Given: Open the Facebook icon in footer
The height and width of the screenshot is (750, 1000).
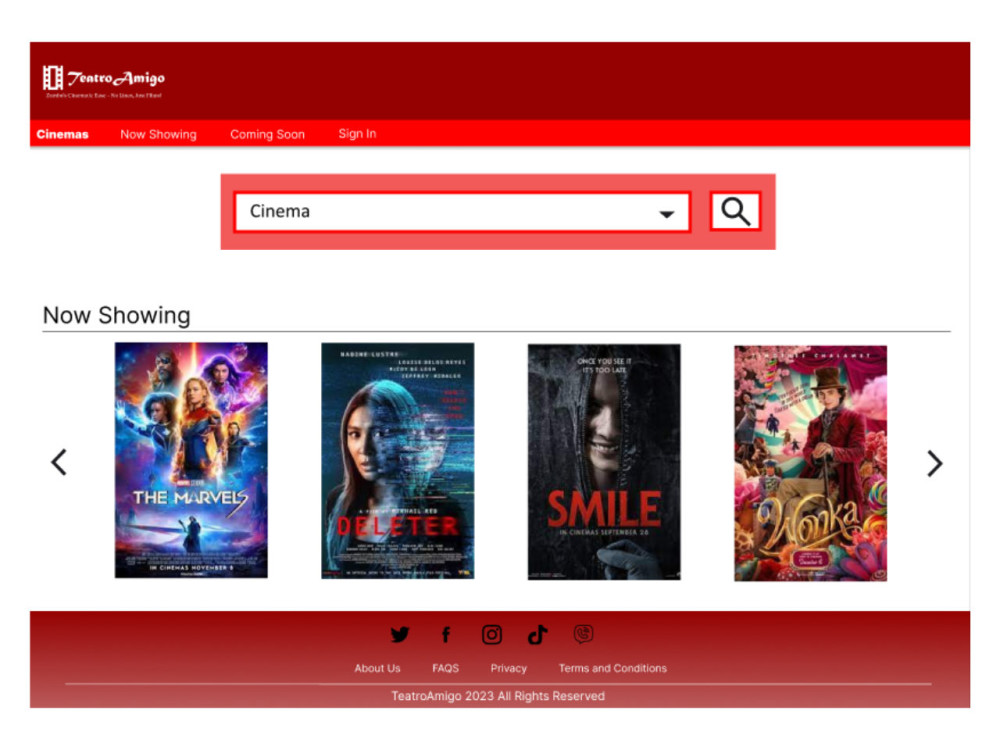Looking at the screenshot, I should click(446, 635).
